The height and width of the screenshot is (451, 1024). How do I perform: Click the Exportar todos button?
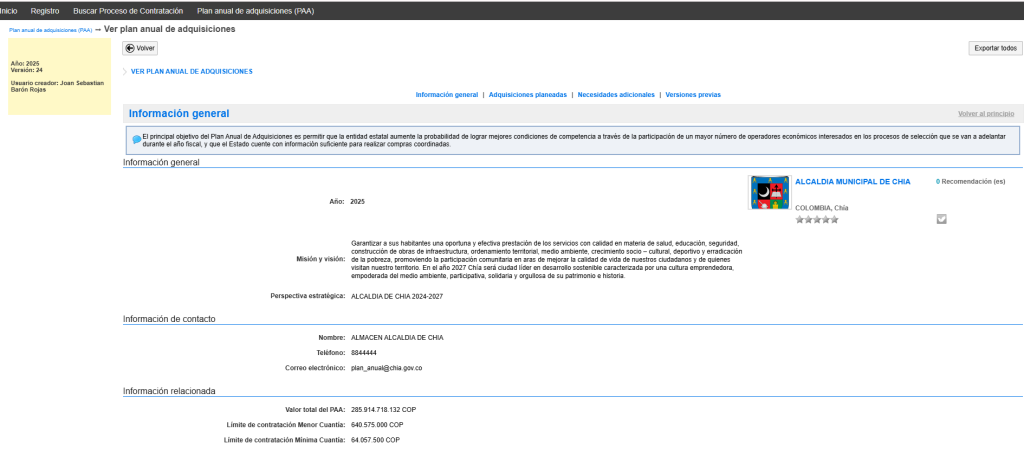pos(995,48)
